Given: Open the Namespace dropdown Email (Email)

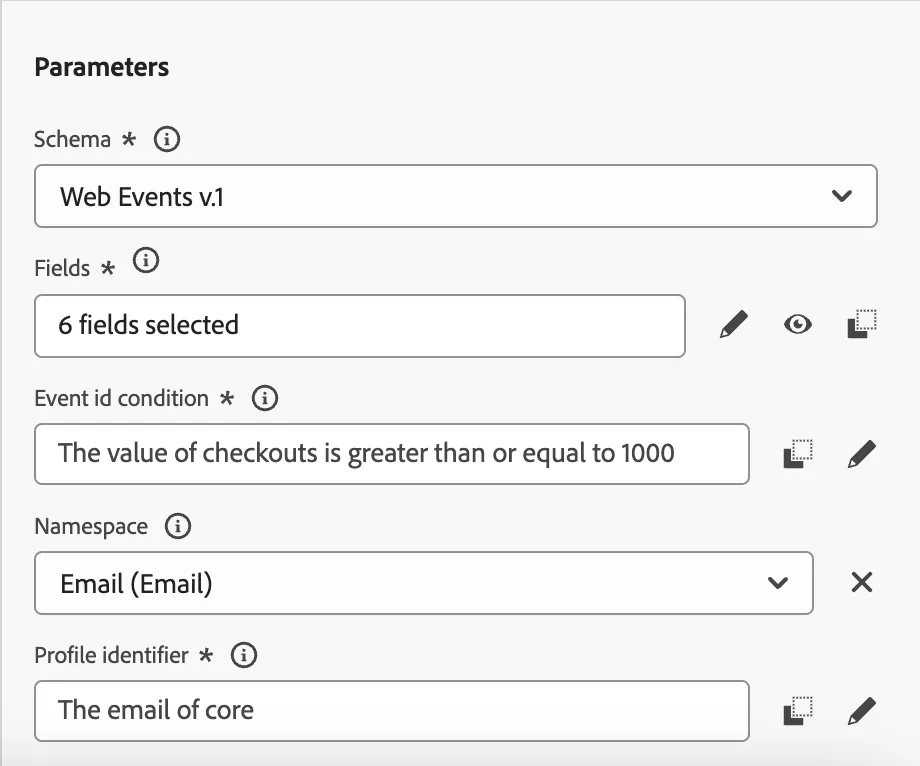Looking at the screenshot, I should (x=424, y=583).
